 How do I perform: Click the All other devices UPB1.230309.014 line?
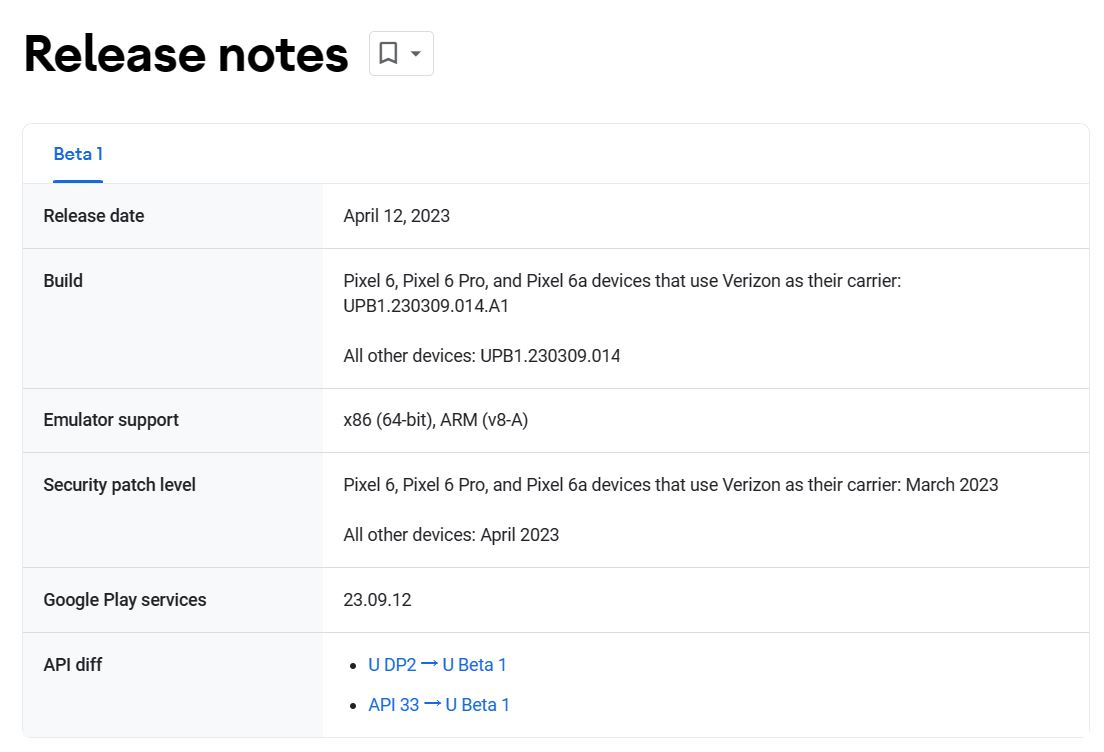click(482, 356)
